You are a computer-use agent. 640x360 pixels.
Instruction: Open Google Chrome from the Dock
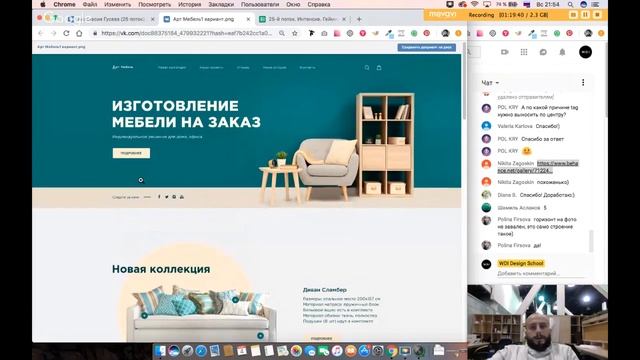point(392,350)
